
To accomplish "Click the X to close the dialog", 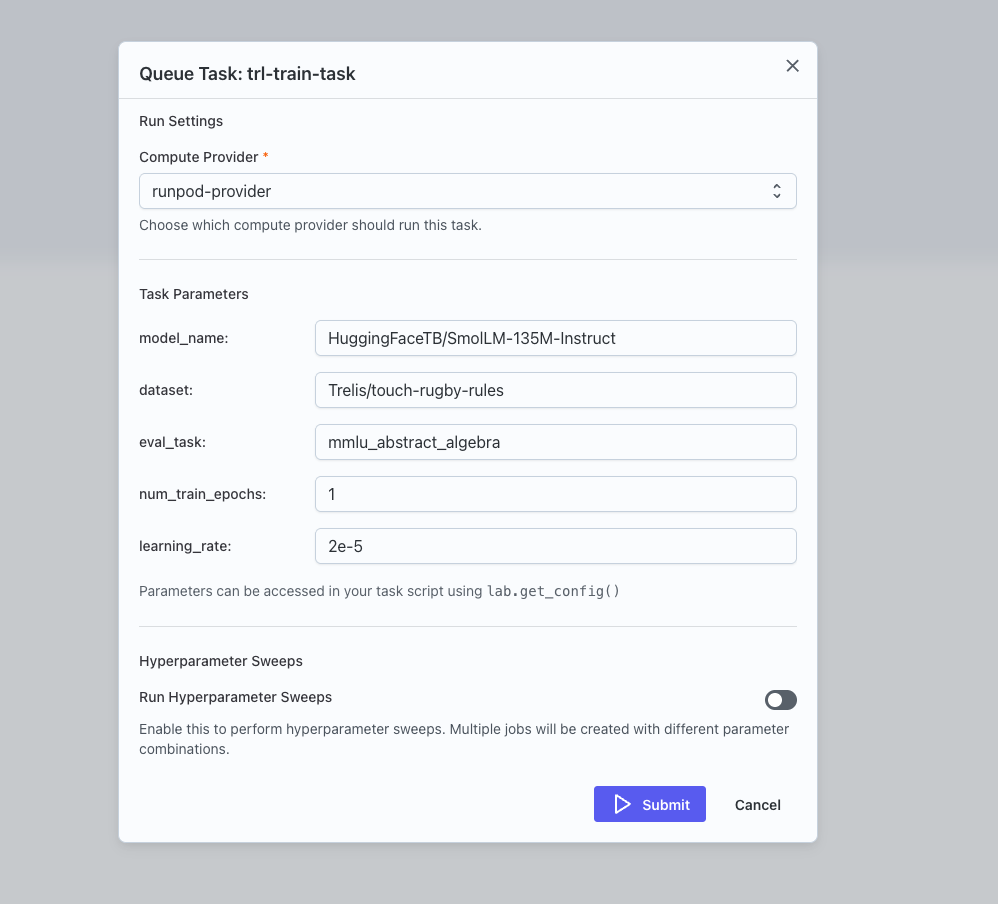I will [x=792, y=65].
